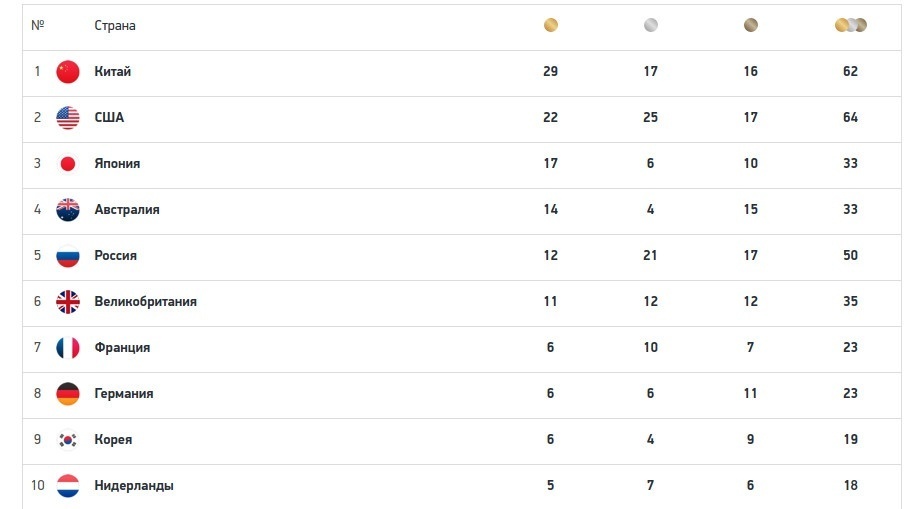906x509 pixels.
Task: Sort by gold medal column header
Action: tap(551, 25)
